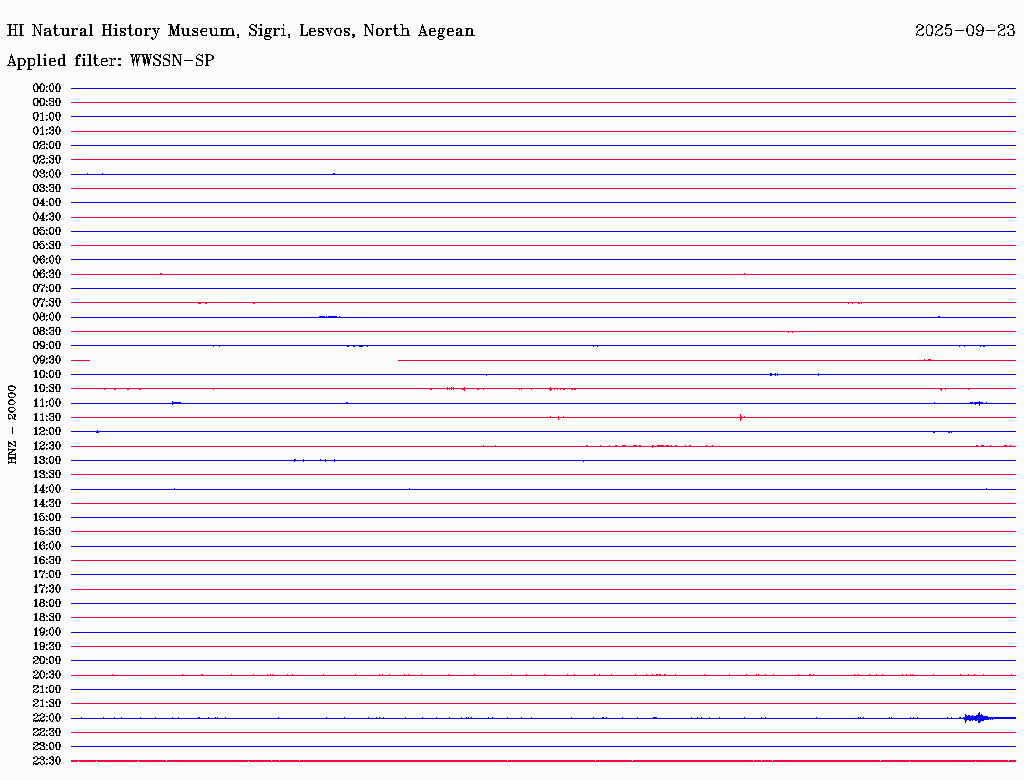Viewport: 1024px width, 780px height.
Task: Click the 00:30 time label
Action: pyautogui.click(x=47, y=103)
